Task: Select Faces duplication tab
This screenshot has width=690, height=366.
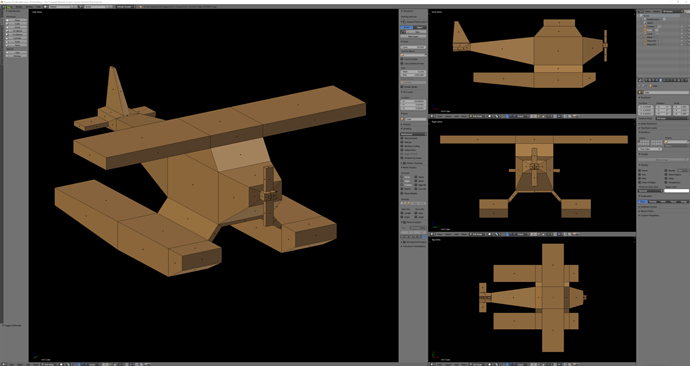Action: tap(674, 202)
